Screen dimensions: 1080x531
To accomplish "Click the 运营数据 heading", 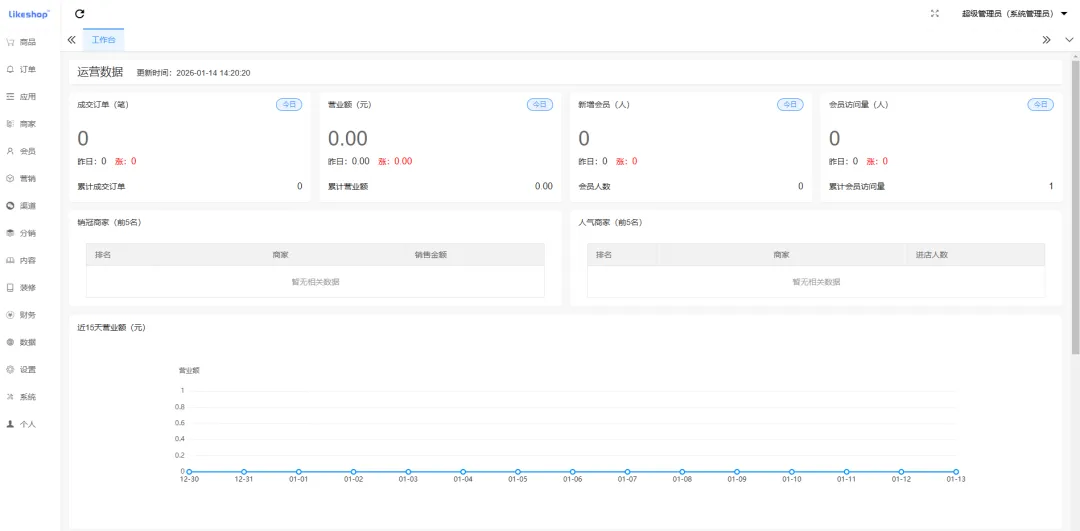I will click(x=101, y=72).
